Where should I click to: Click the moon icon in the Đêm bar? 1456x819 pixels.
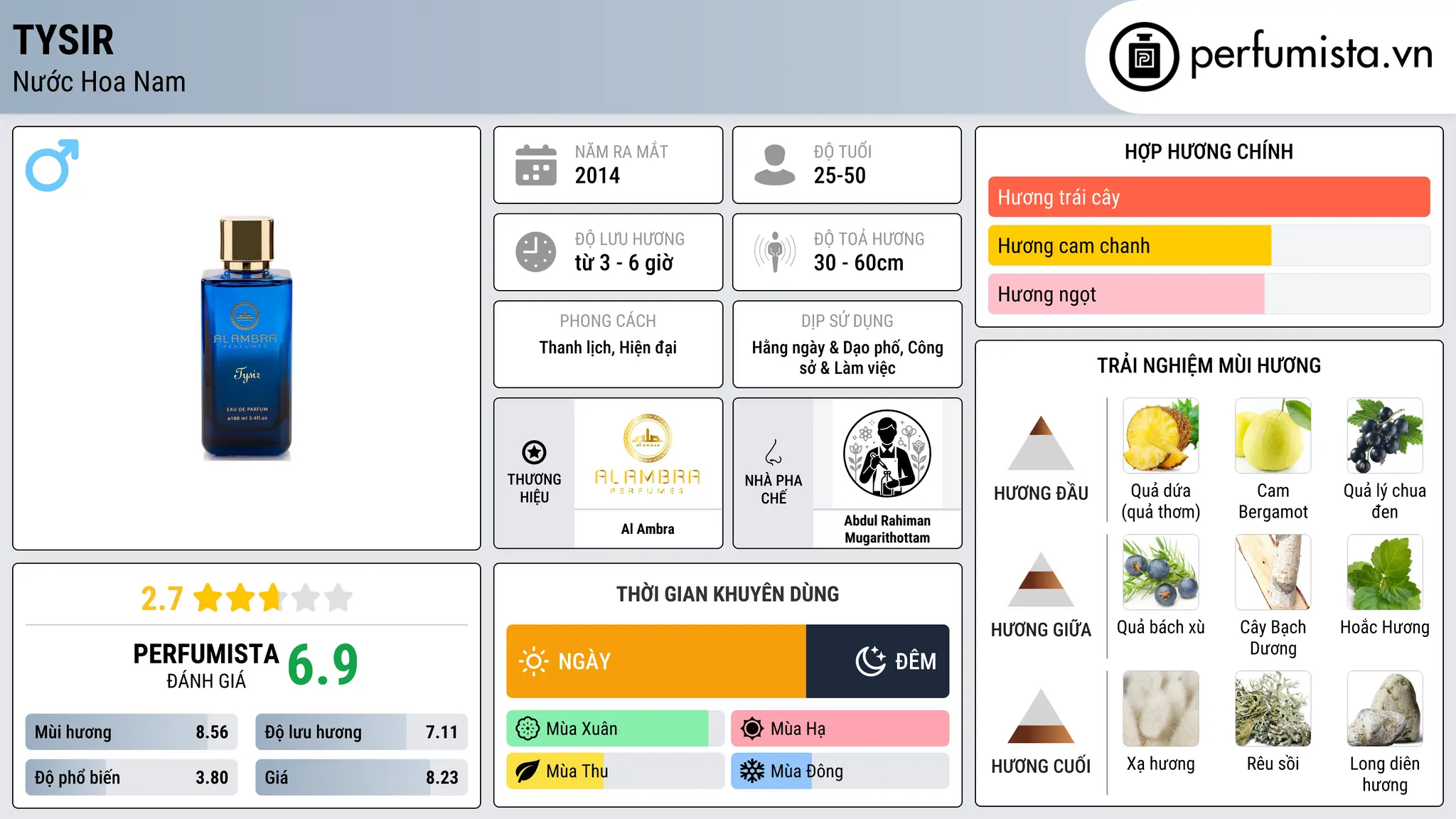(x=870, y=661)
